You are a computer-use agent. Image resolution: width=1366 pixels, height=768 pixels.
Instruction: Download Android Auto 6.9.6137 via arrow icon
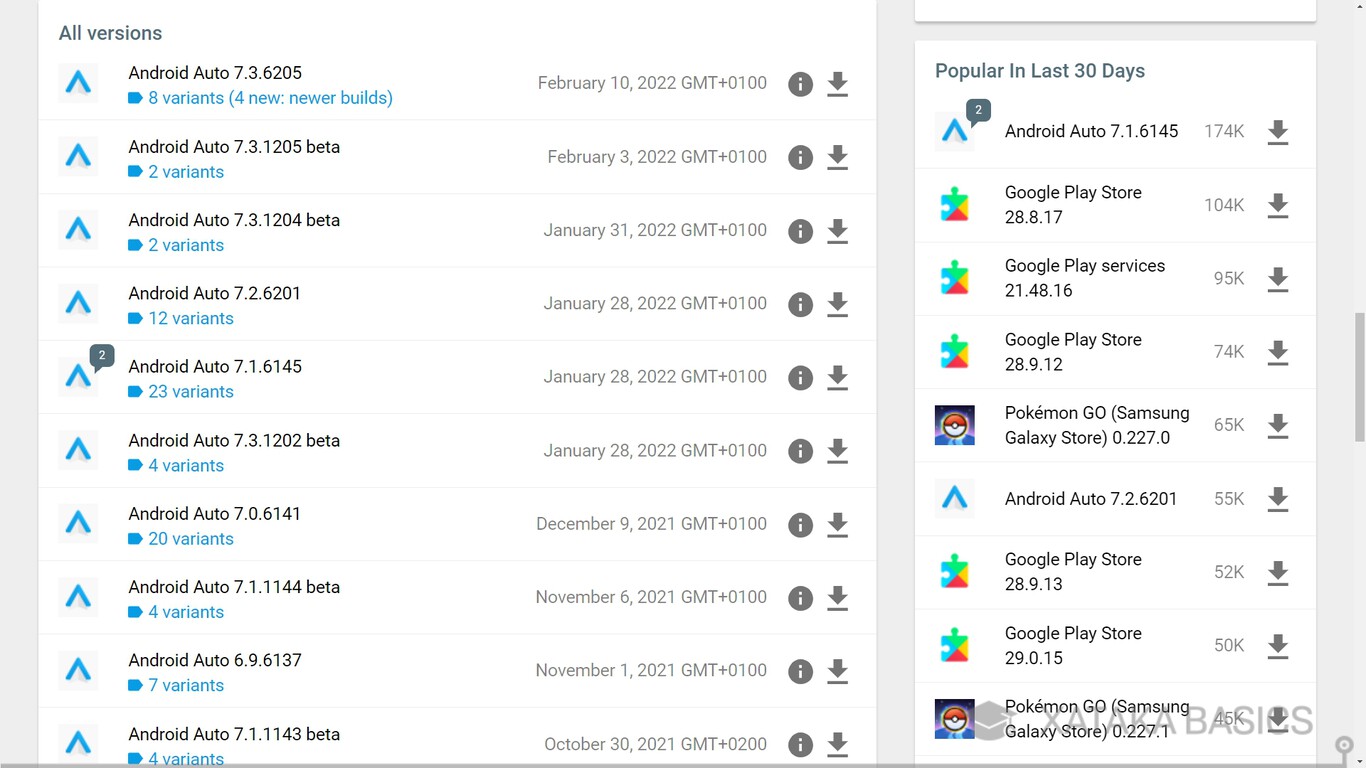click(x=838, y=671)
